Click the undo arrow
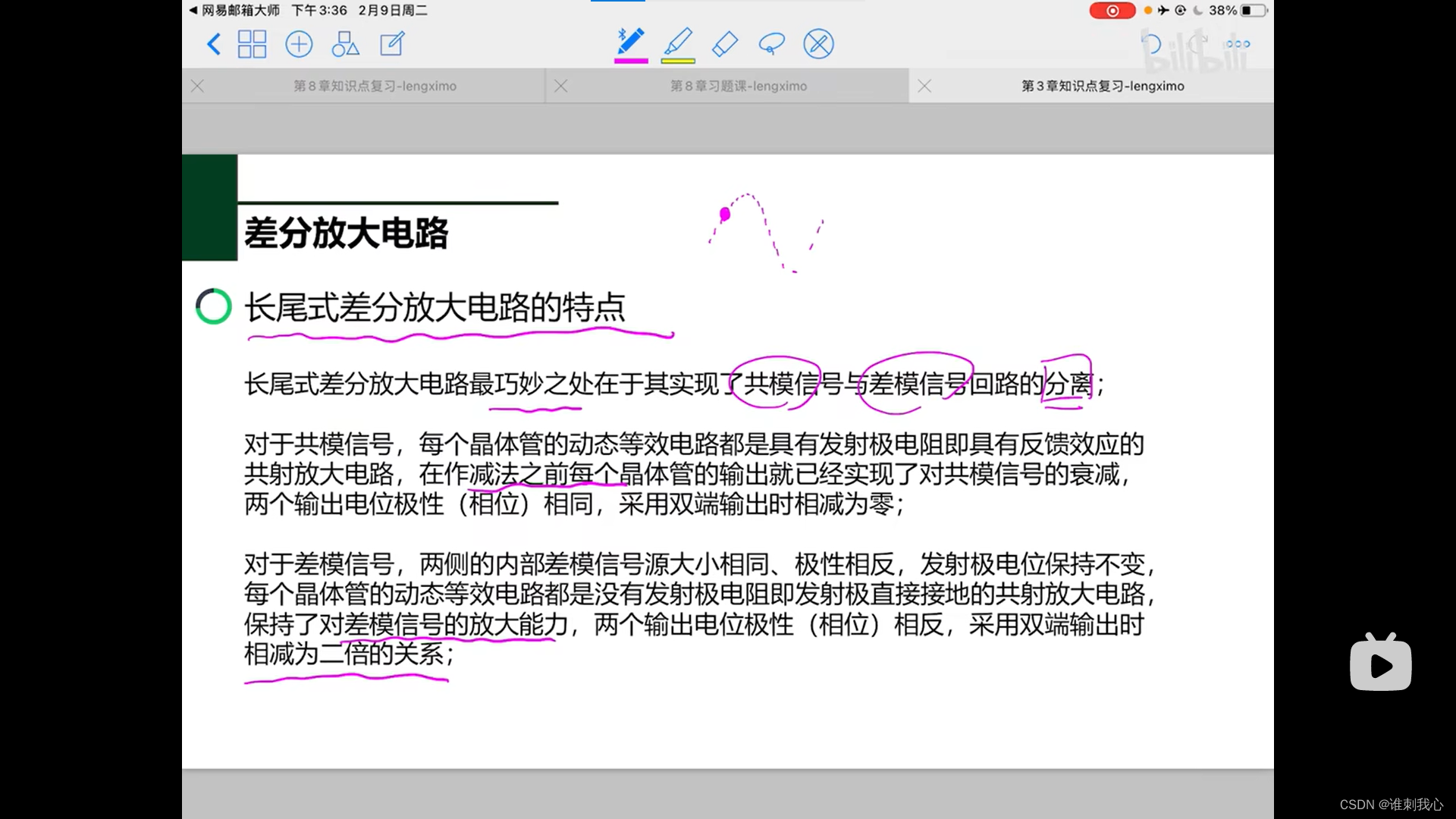This screenshot has height=819, width=1456. click(1151, 44)
